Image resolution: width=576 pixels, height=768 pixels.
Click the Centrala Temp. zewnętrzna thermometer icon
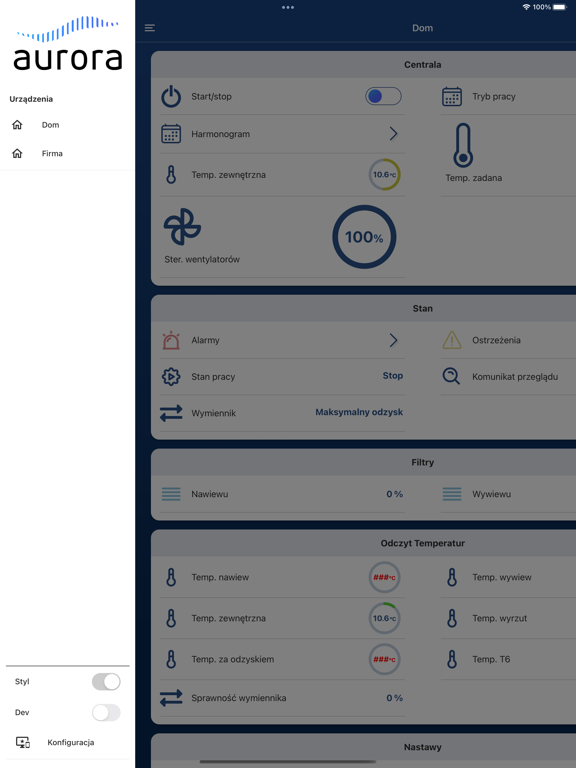click(171, 175)
